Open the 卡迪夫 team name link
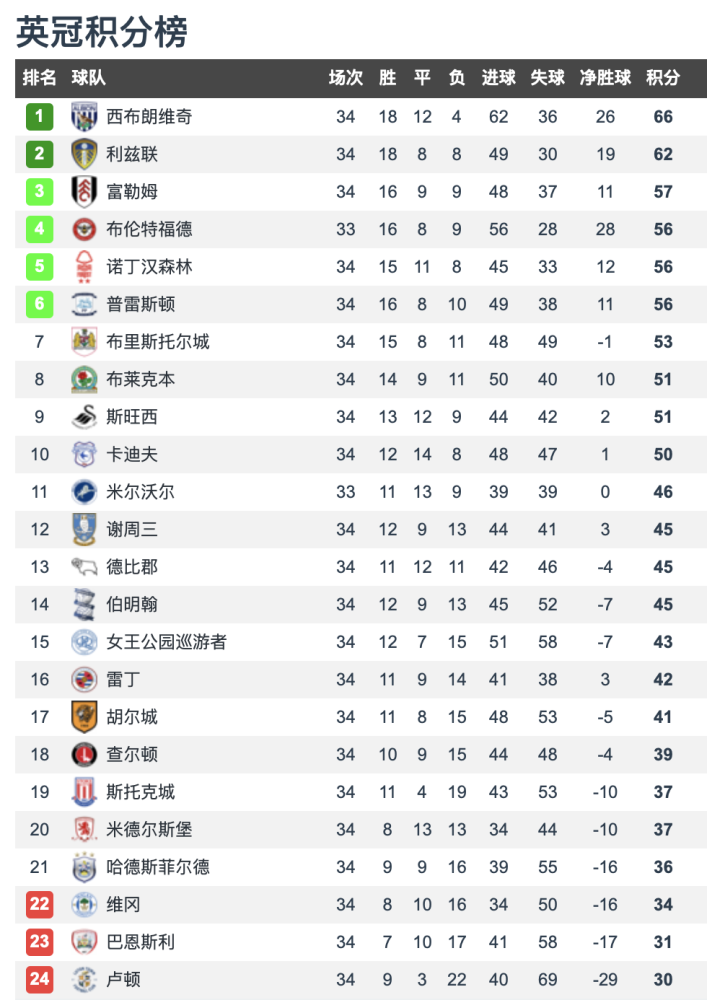This screenshot has width=707, height=1000. click(132, 454)
